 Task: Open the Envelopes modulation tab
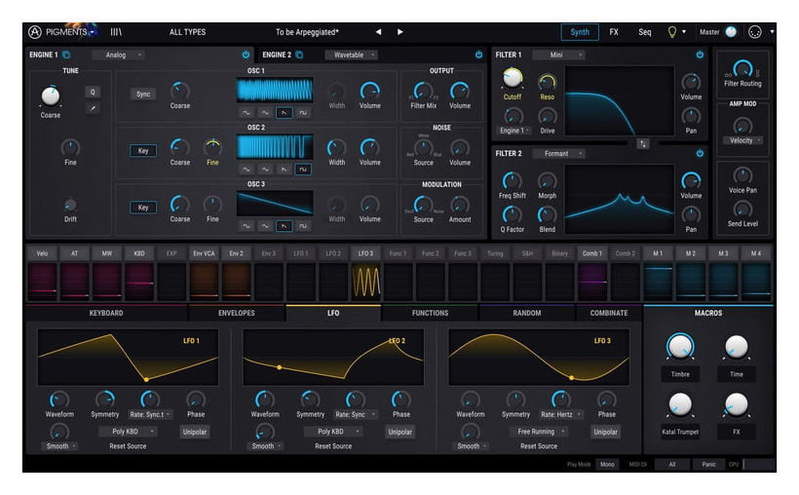click(236, 313)
